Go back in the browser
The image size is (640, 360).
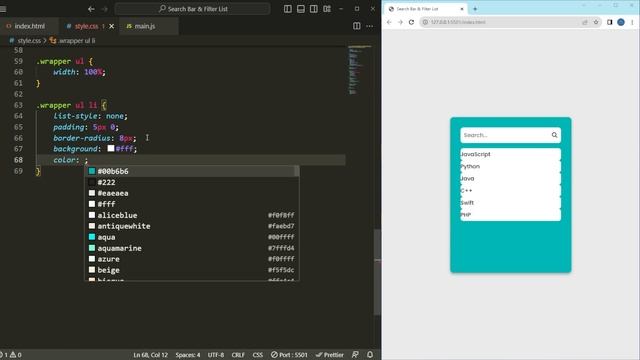coord(389,22)
